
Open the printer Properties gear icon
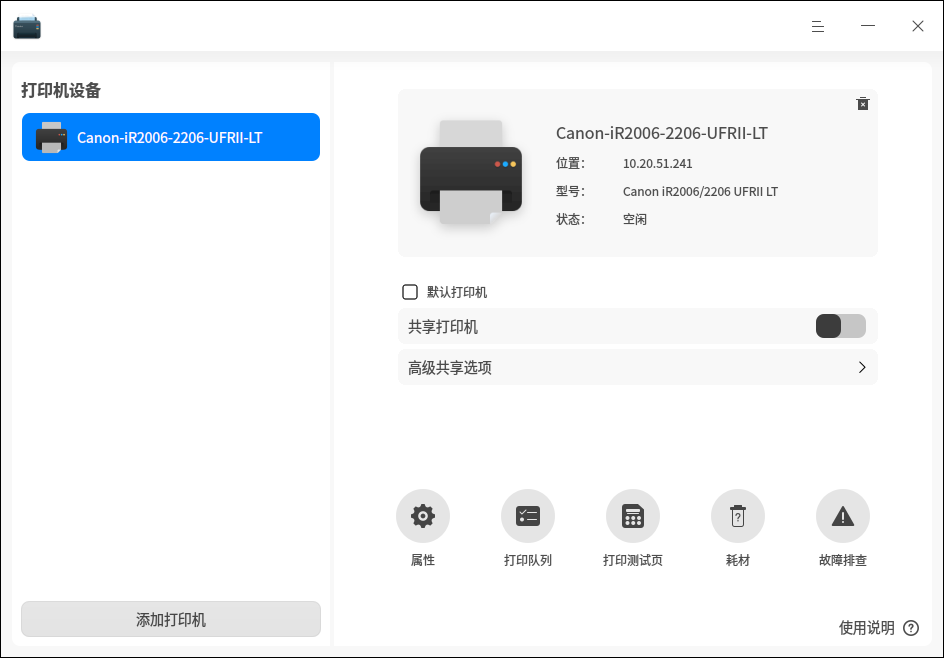[x=423, y=516]
